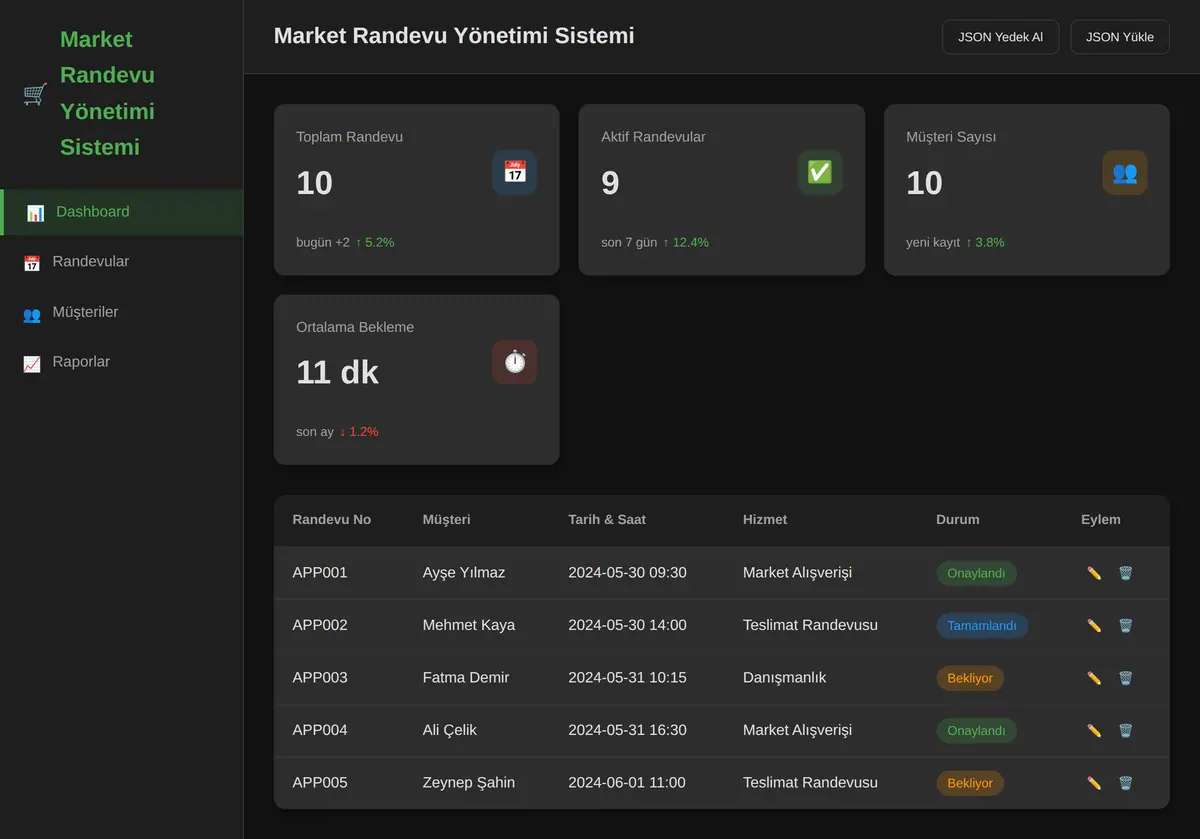Edit appointment APP001 with pencil icon
Viewport: 1200px width, 839px height.
click(x=1094, y=573)
